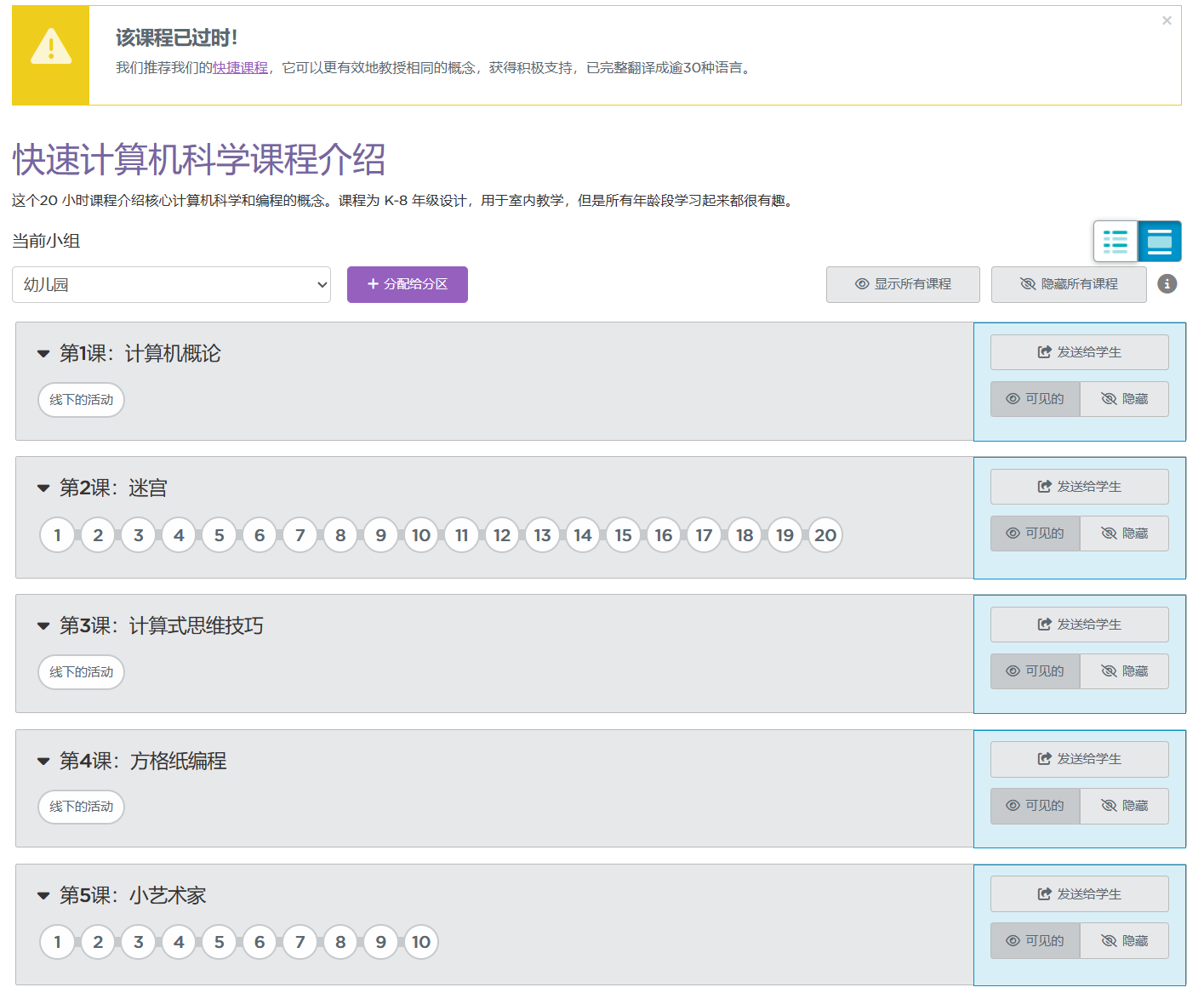Open puzzle bubble 17 in 迷宫 lesson

pos(705,535)
